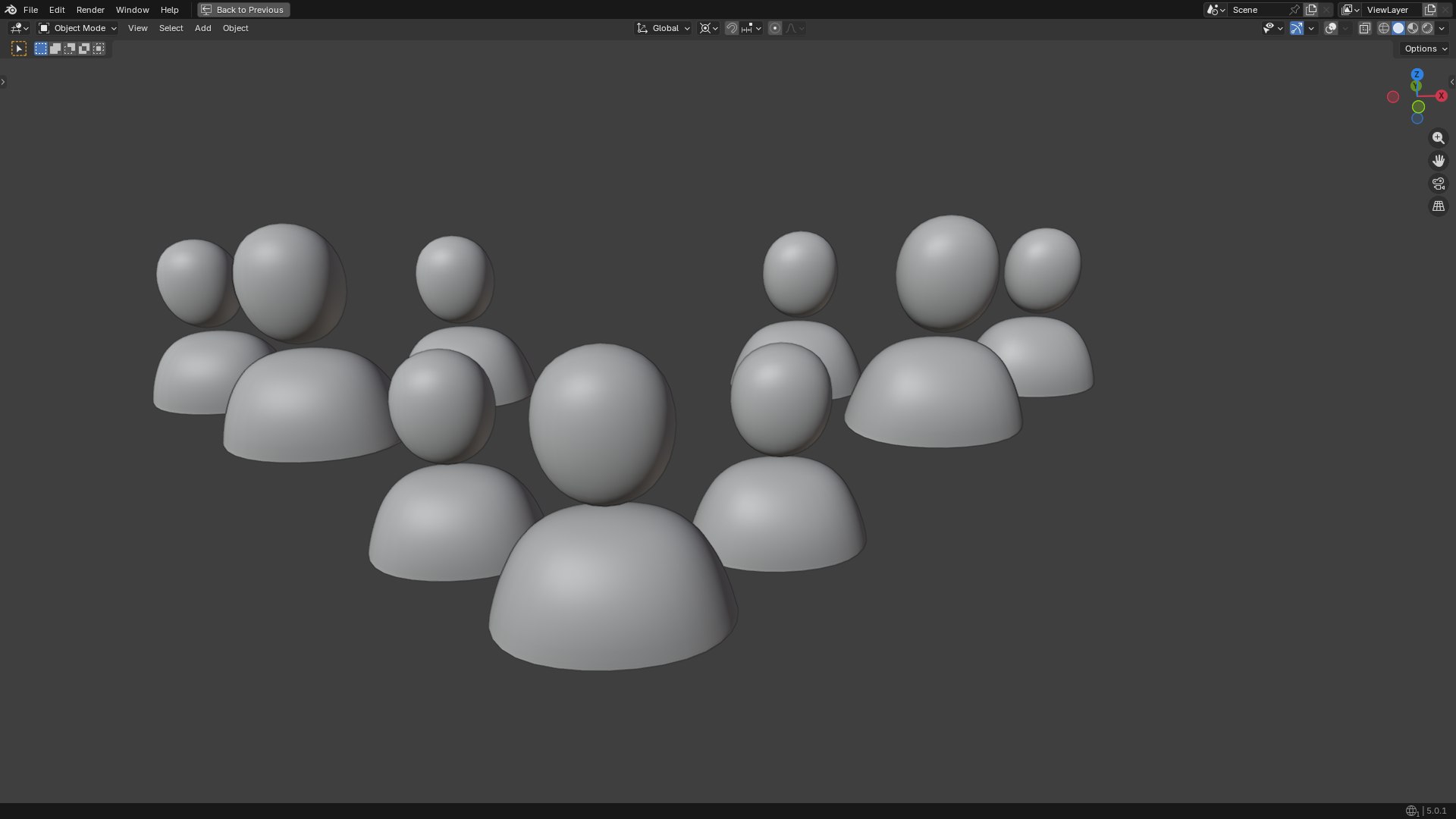This screenshot has height=819, width=1456.
Task: Click negative X axis red circle on gizmo
Action: pos(1393,96)
